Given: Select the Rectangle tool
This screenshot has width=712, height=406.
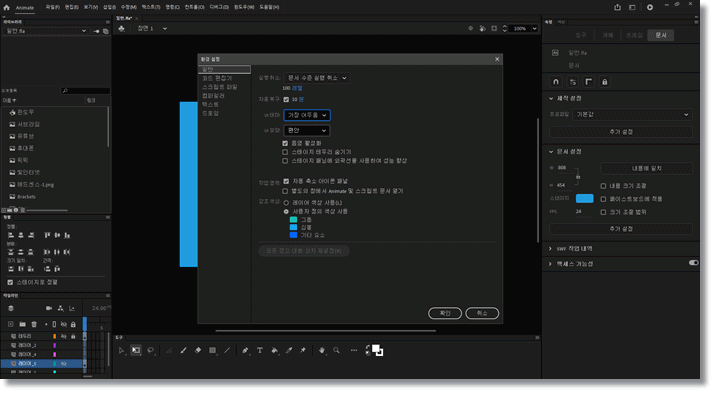Looking at the screenshot, I should 213,351.
